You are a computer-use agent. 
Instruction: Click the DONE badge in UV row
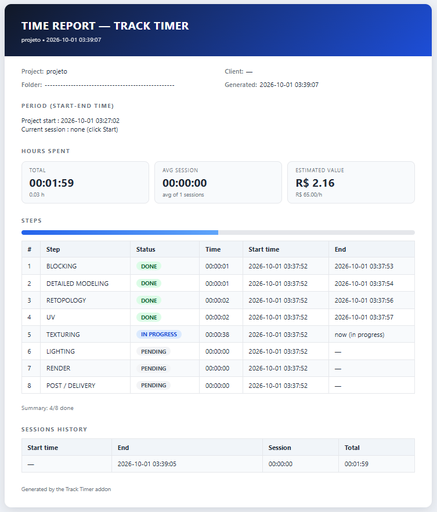pos(149,317)
